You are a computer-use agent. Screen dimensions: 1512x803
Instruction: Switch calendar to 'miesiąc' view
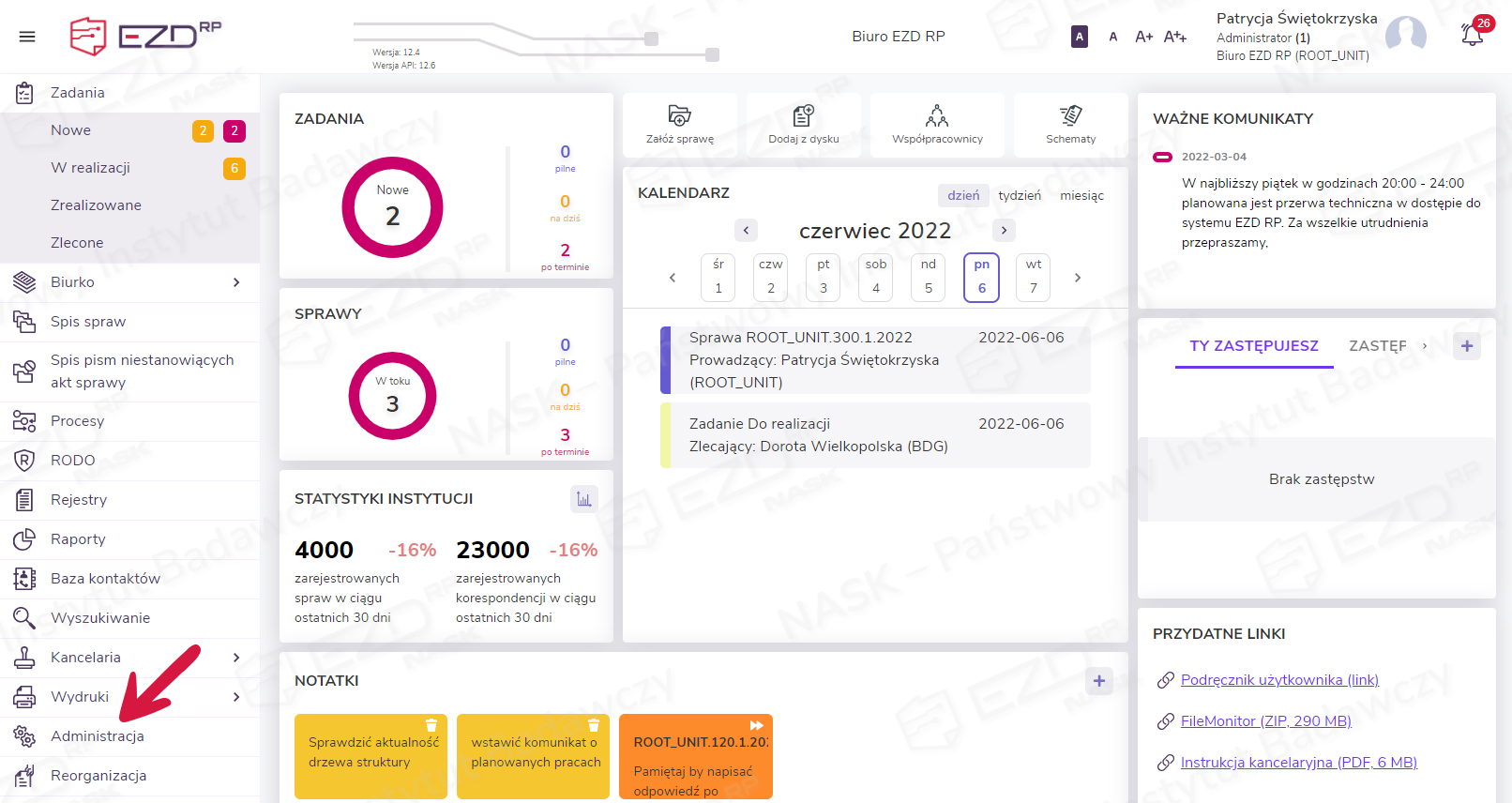(x=1081, y=195)
